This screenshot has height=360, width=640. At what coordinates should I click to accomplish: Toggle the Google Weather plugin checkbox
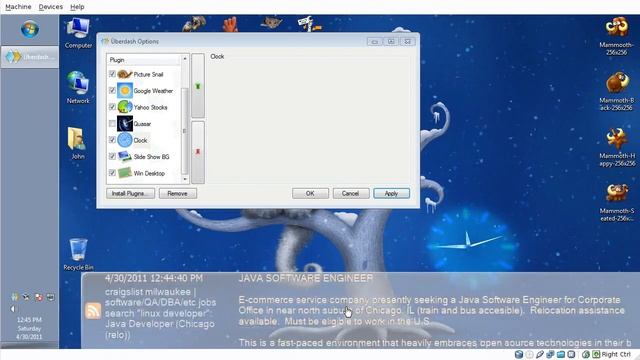(112, 90)
